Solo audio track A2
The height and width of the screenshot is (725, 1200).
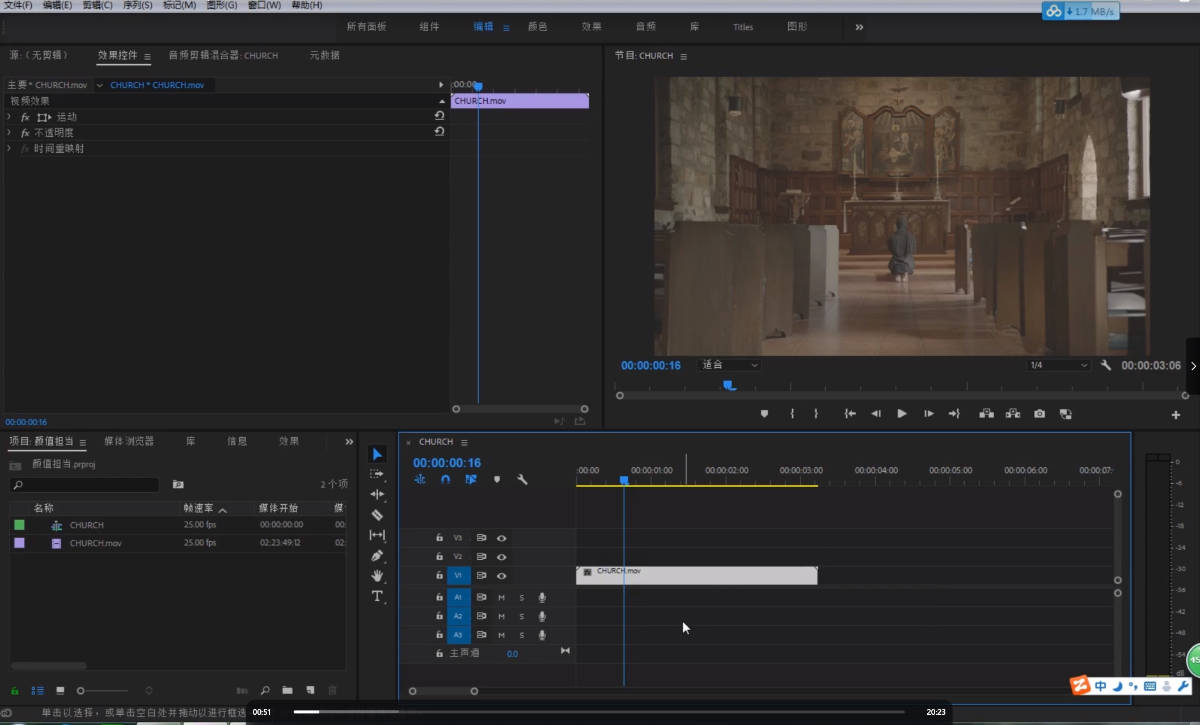[x=521, y=616]
